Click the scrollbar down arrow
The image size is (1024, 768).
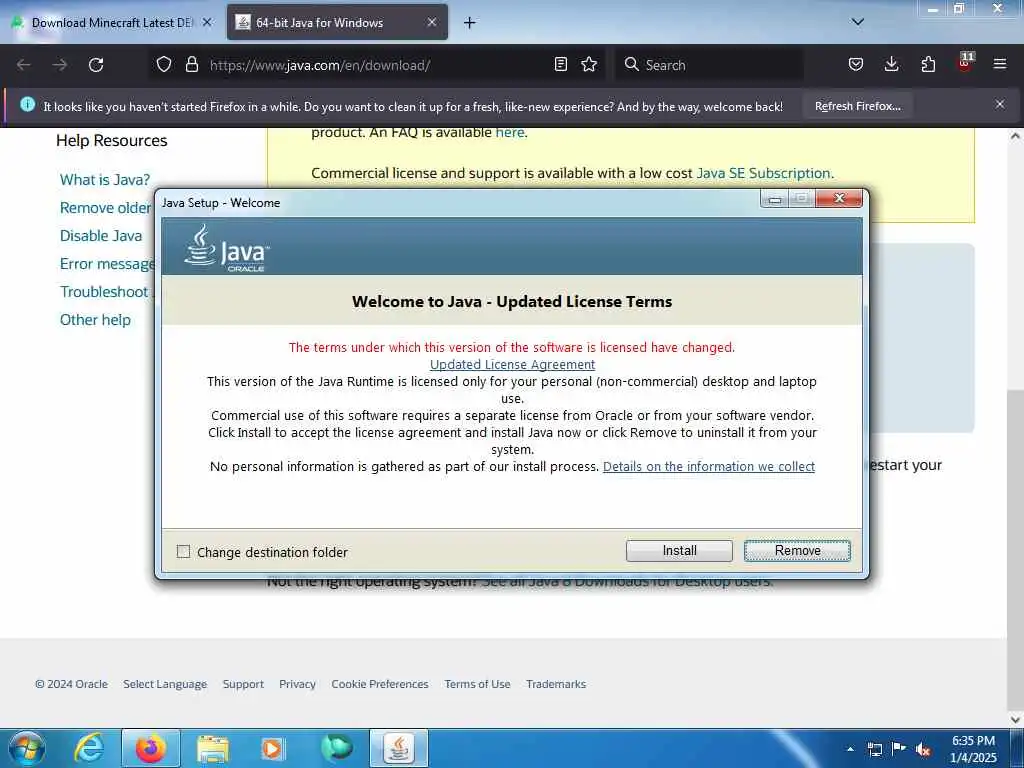(1015, 719)
